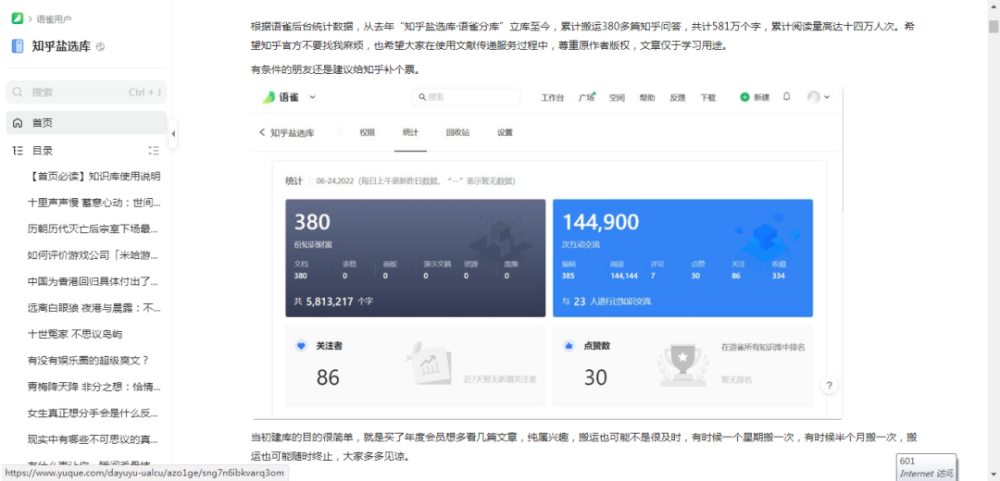Open the user avatar dropdown
1000x481 pixels.
818,97
